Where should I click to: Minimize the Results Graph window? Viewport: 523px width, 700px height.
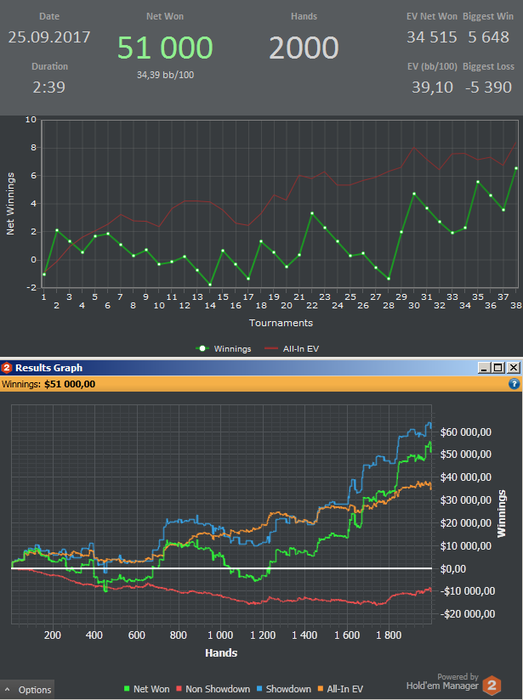(x=484, y=368)
